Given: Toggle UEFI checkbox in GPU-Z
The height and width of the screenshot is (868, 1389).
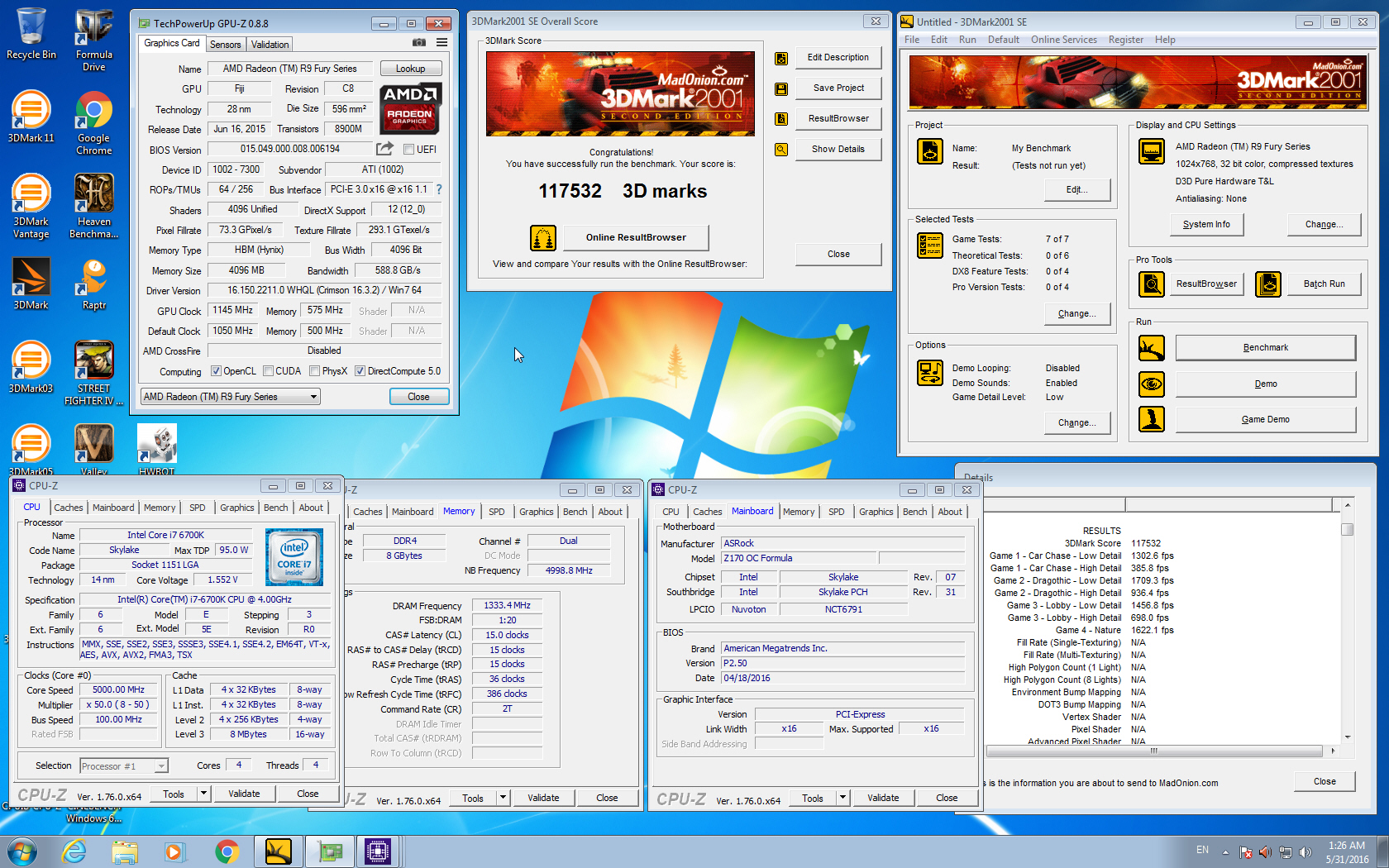Looking at the screenshot, I should 408,150.
